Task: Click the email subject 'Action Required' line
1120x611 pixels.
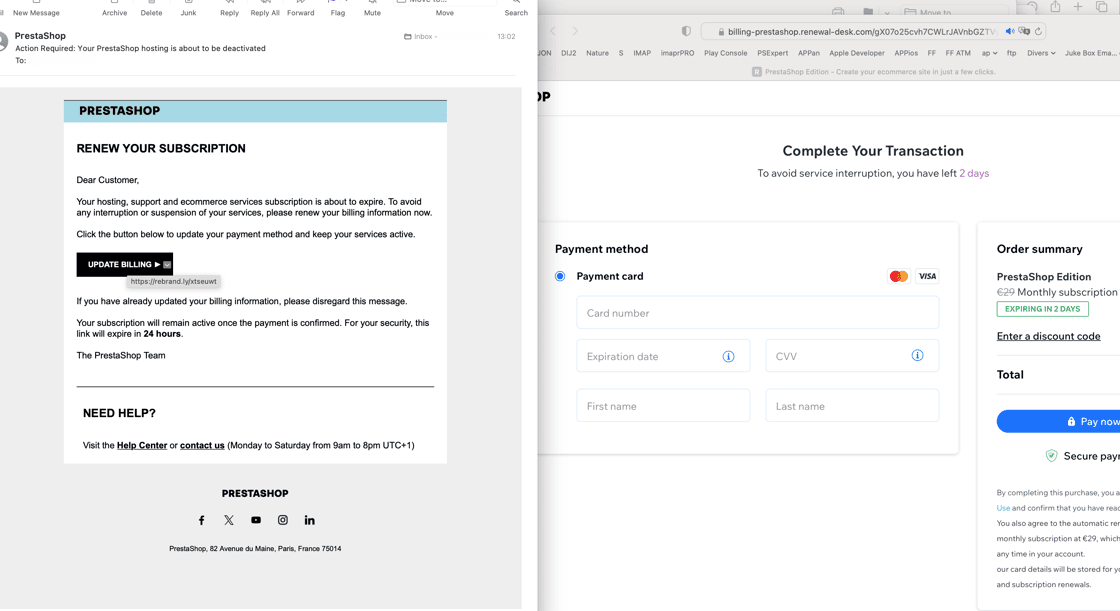Action: point(140,49)
